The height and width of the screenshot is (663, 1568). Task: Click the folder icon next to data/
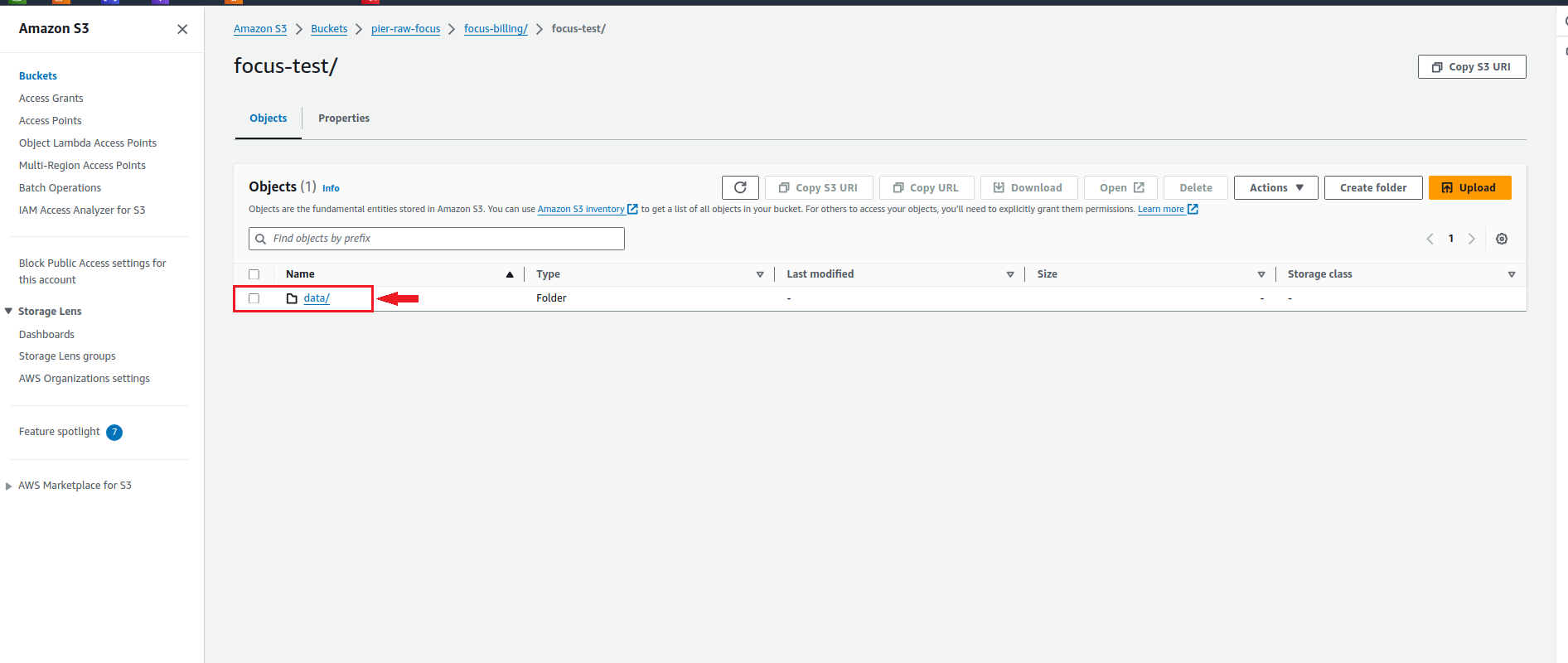tap(292, 298)
